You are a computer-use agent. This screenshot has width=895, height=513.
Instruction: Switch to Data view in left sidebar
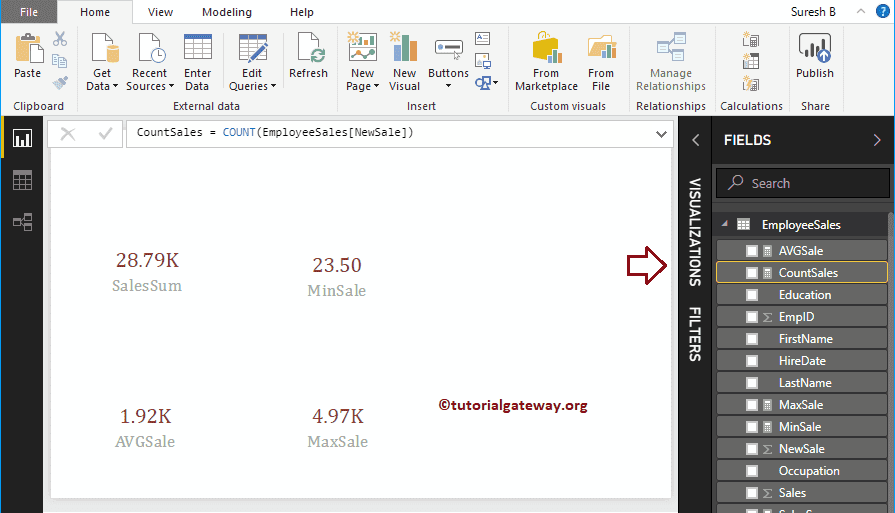pyautogui.click(x=22, y=180)
